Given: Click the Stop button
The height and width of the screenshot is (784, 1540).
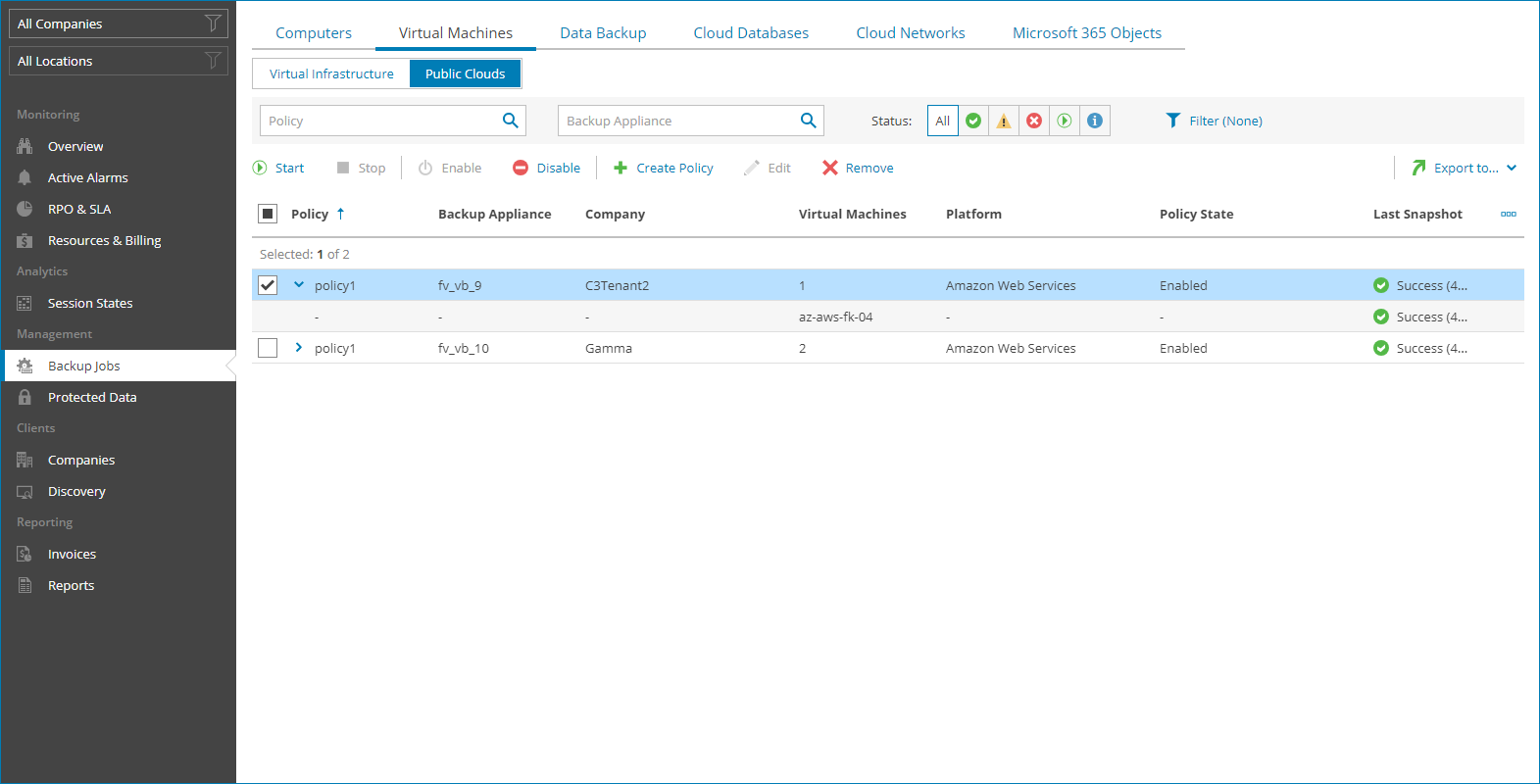Looking at the screenshot, I should tap(361, 168).
